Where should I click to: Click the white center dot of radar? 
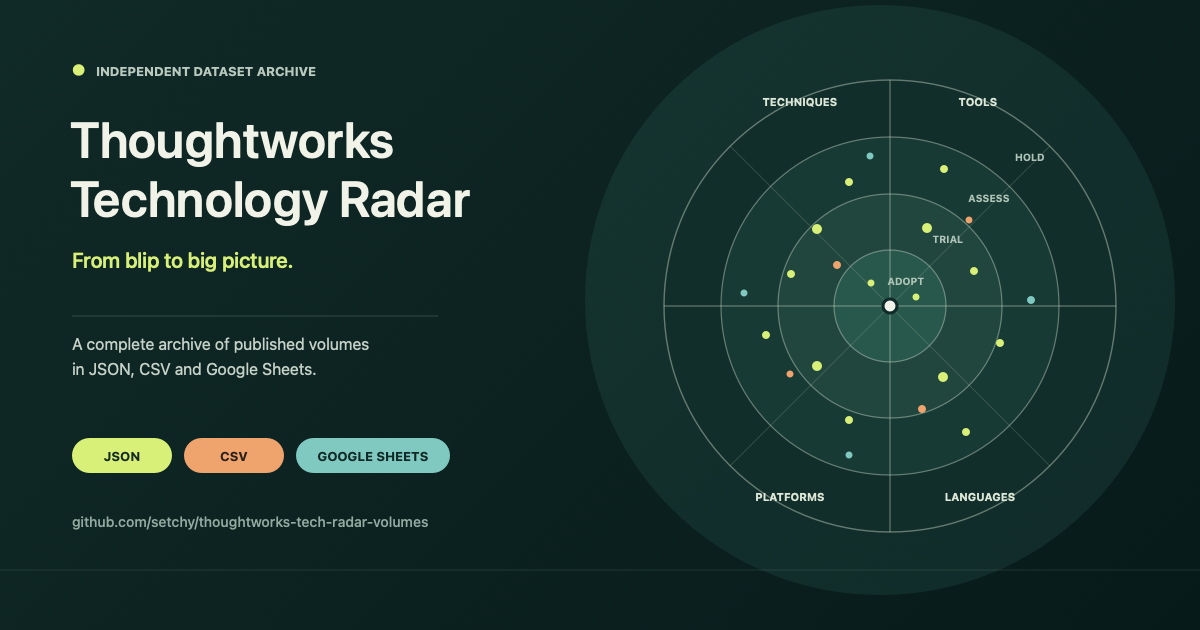click(x=890, y=306)
